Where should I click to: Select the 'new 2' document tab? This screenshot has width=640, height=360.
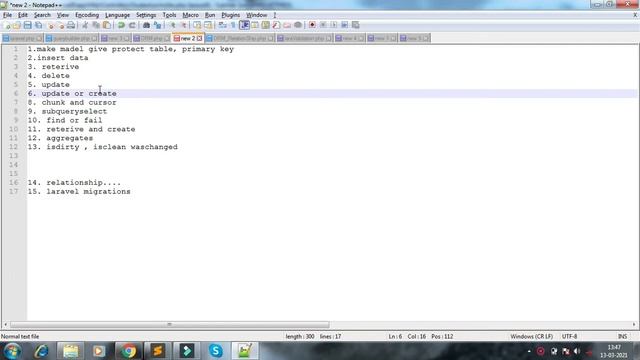click(188, 38)
